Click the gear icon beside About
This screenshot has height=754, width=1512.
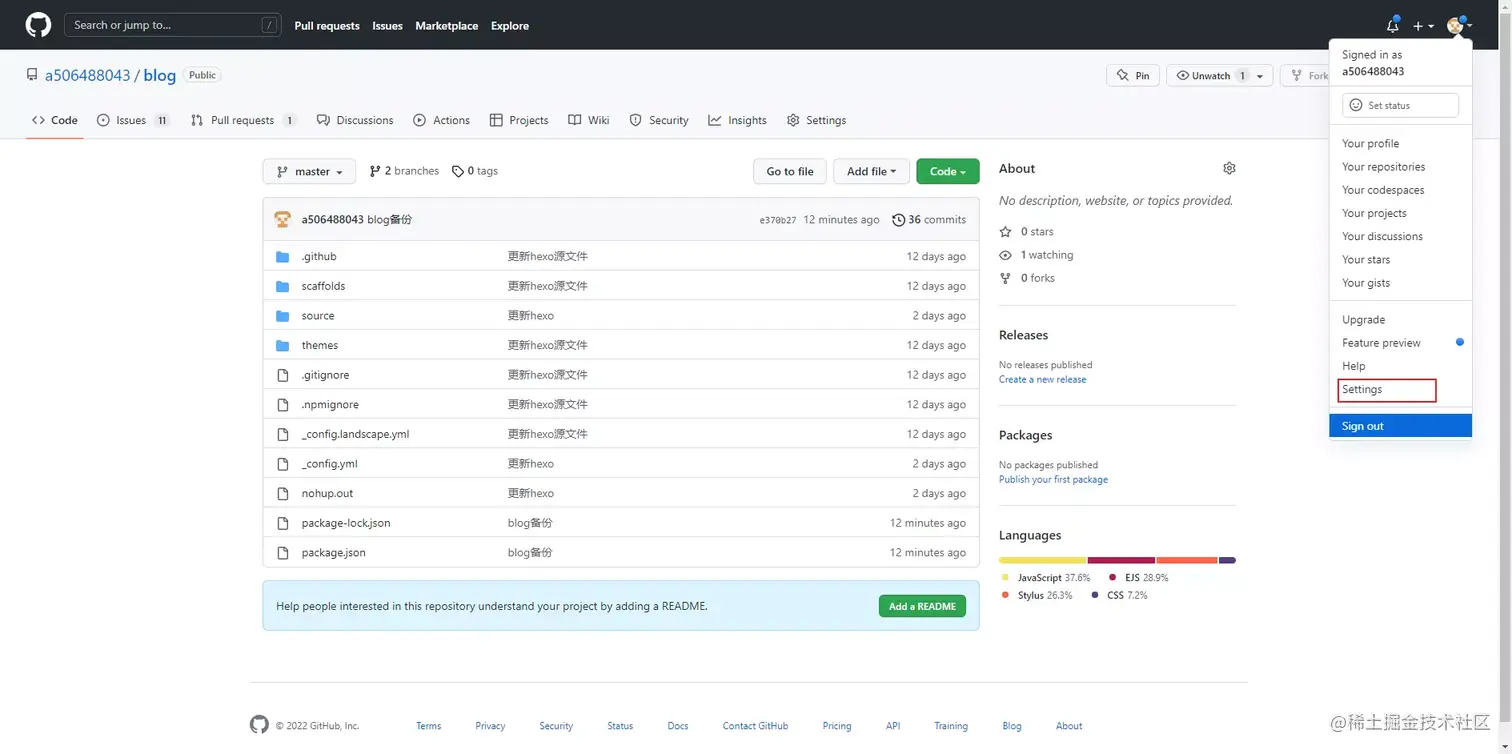coord(1229,168)
